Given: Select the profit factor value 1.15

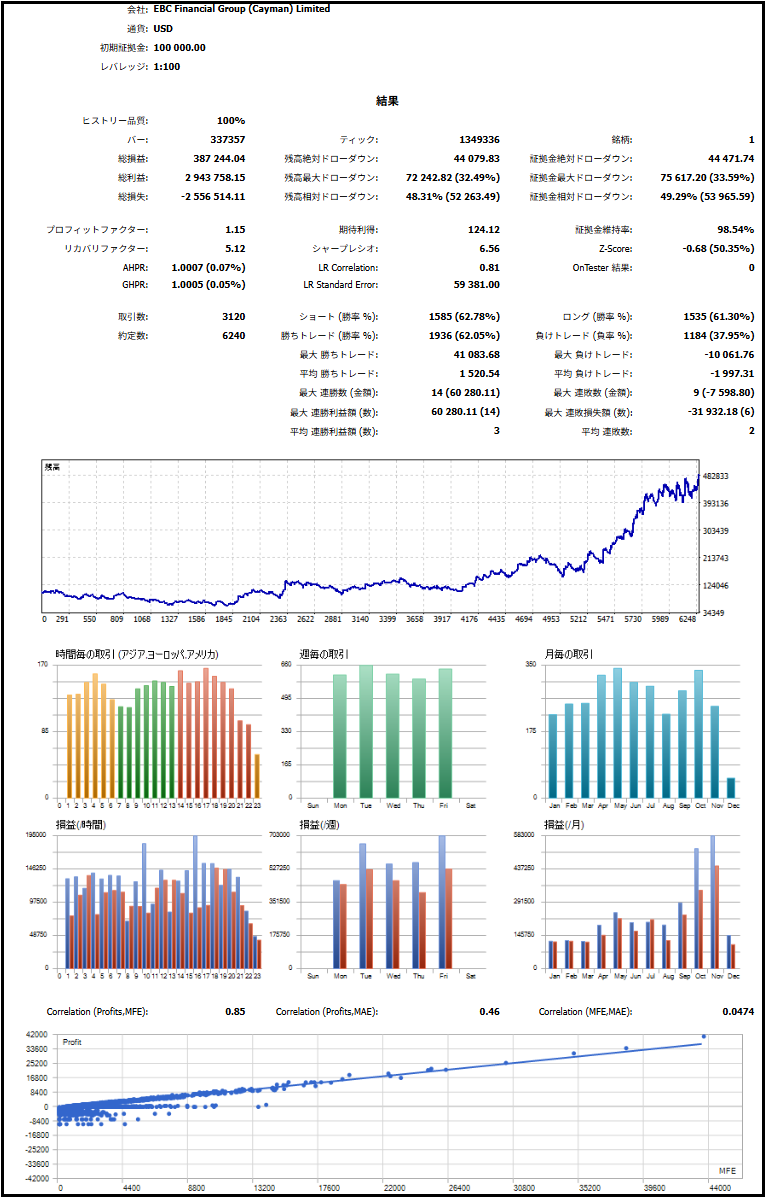Looking at the screenshot, I should pos(234,230).
